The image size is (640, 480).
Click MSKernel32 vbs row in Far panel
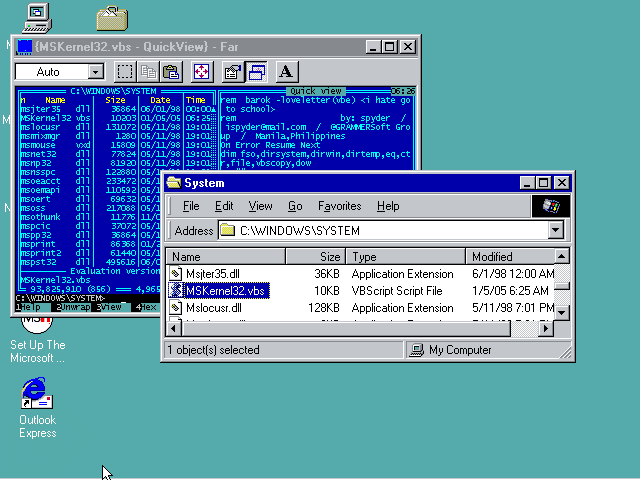point(117,118)
